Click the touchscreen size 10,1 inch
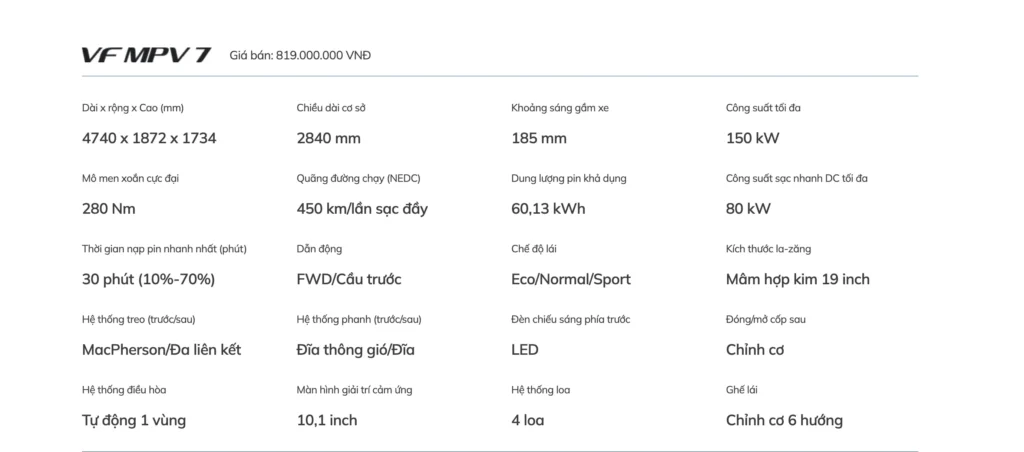The height and width of the screenshot is (452, 1024). coord(327,420)
